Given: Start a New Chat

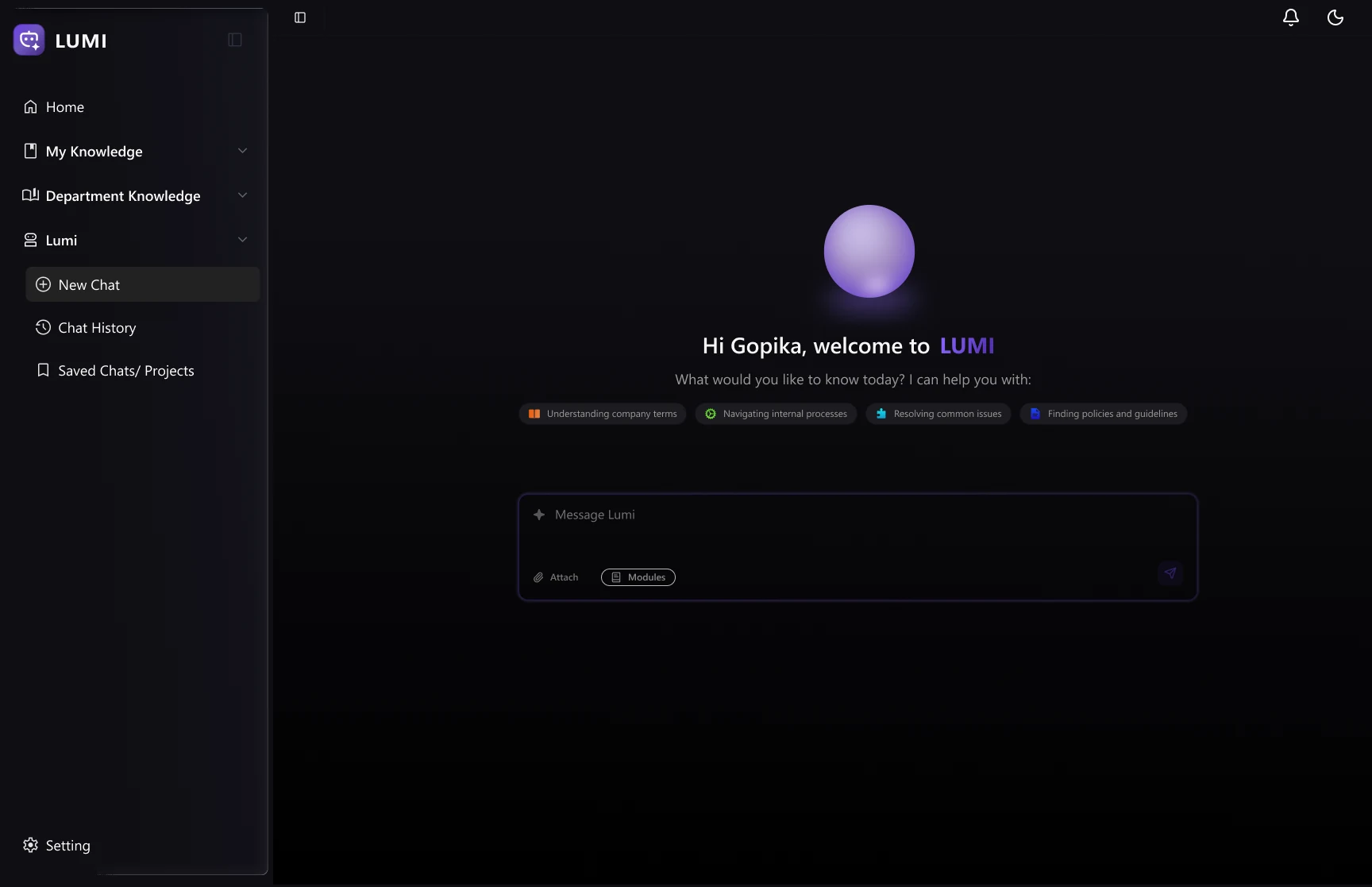Looking at the screenshot, I should (x=143, y=284).
